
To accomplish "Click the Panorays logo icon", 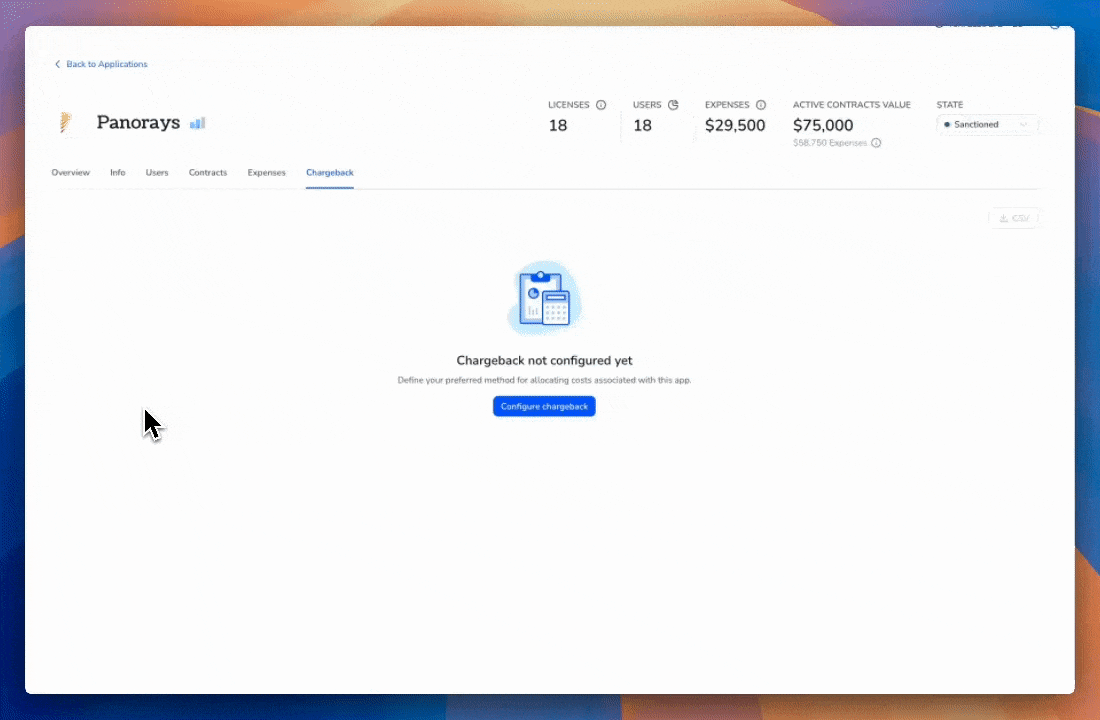I will pyautogui.click(x=65, y=123).
